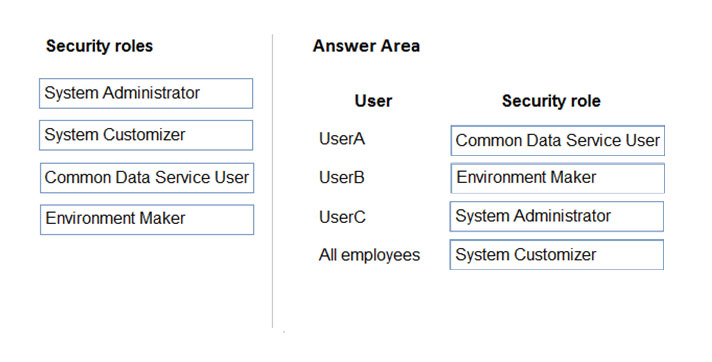Click UserA's Common Data Service User box
Image resolution: width=712 pixels, height=362 pixels.
click(x=558, y=141)
